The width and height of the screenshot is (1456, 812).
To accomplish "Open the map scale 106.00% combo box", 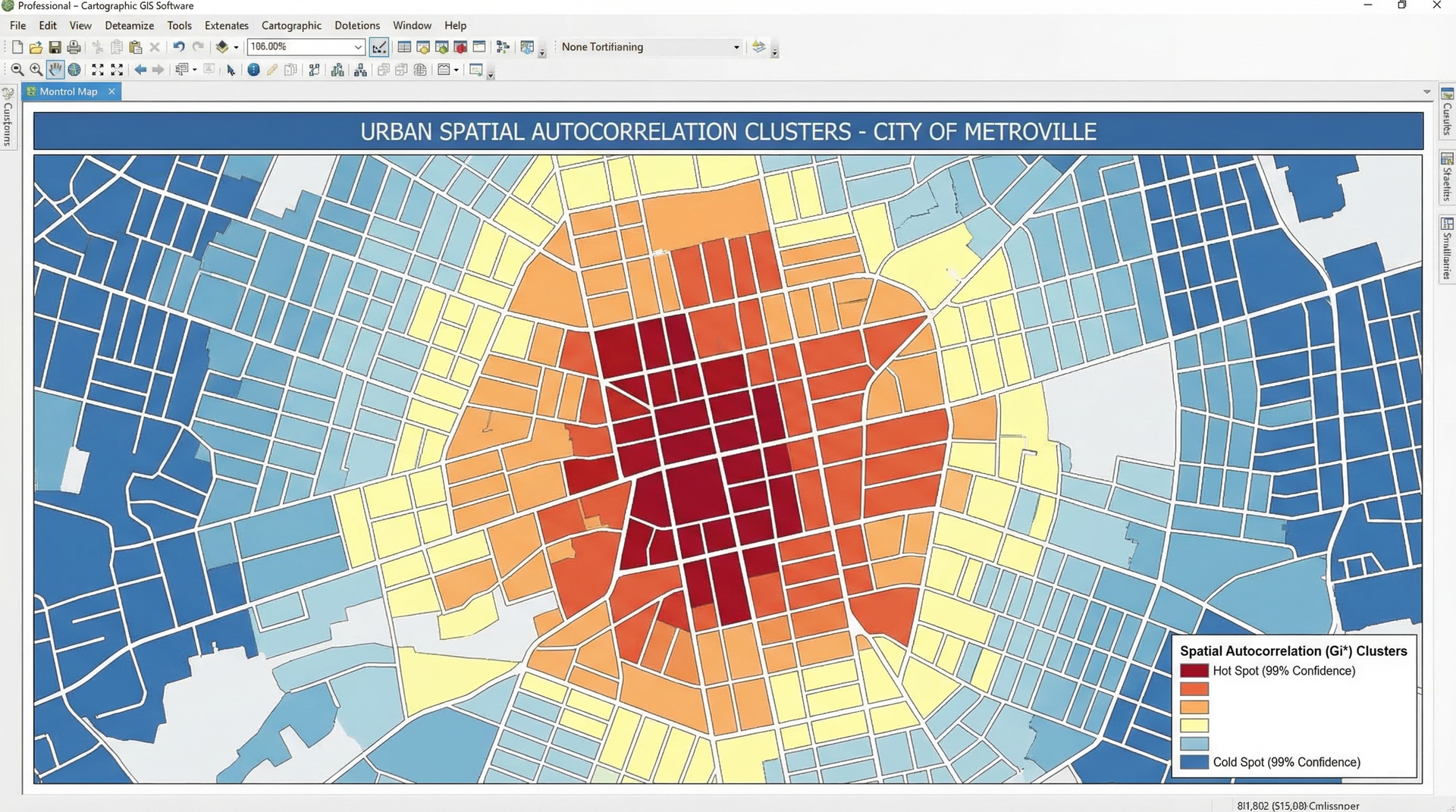I will tap(306, 47).
